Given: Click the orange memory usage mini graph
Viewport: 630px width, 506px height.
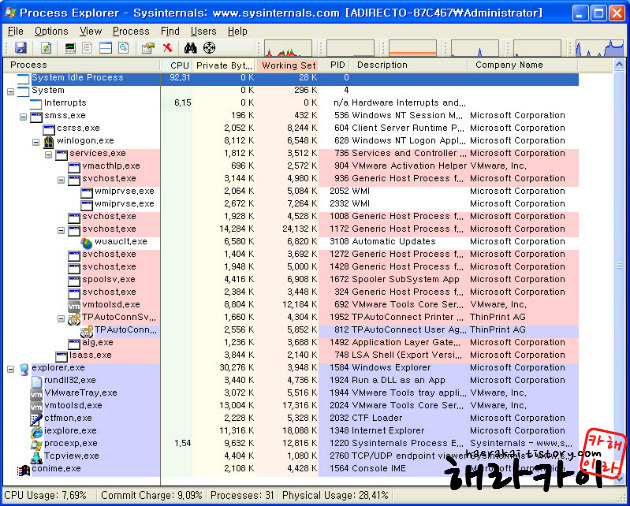Looking at the screenshot, I should (x=413, y=48).
